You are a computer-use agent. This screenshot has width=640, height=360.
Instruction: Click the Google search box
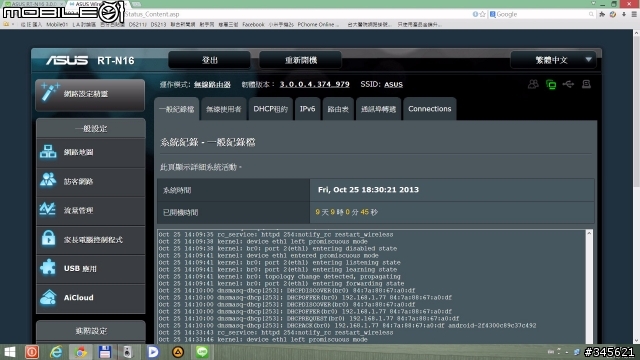point(542,14)
